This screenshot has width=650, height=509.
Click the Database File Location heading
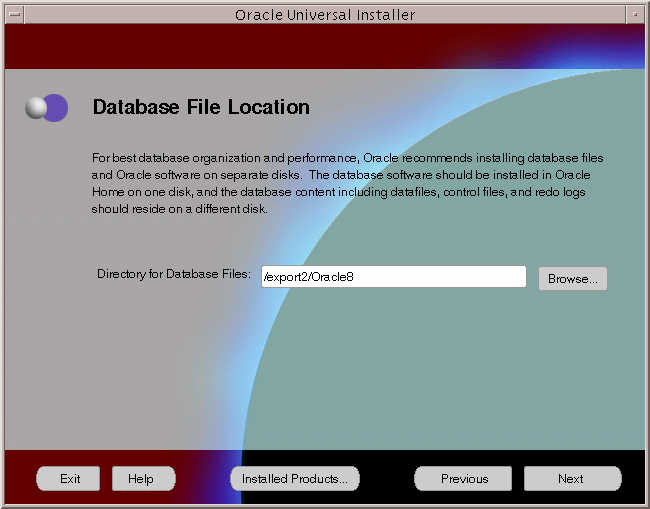tap(201, 107)
